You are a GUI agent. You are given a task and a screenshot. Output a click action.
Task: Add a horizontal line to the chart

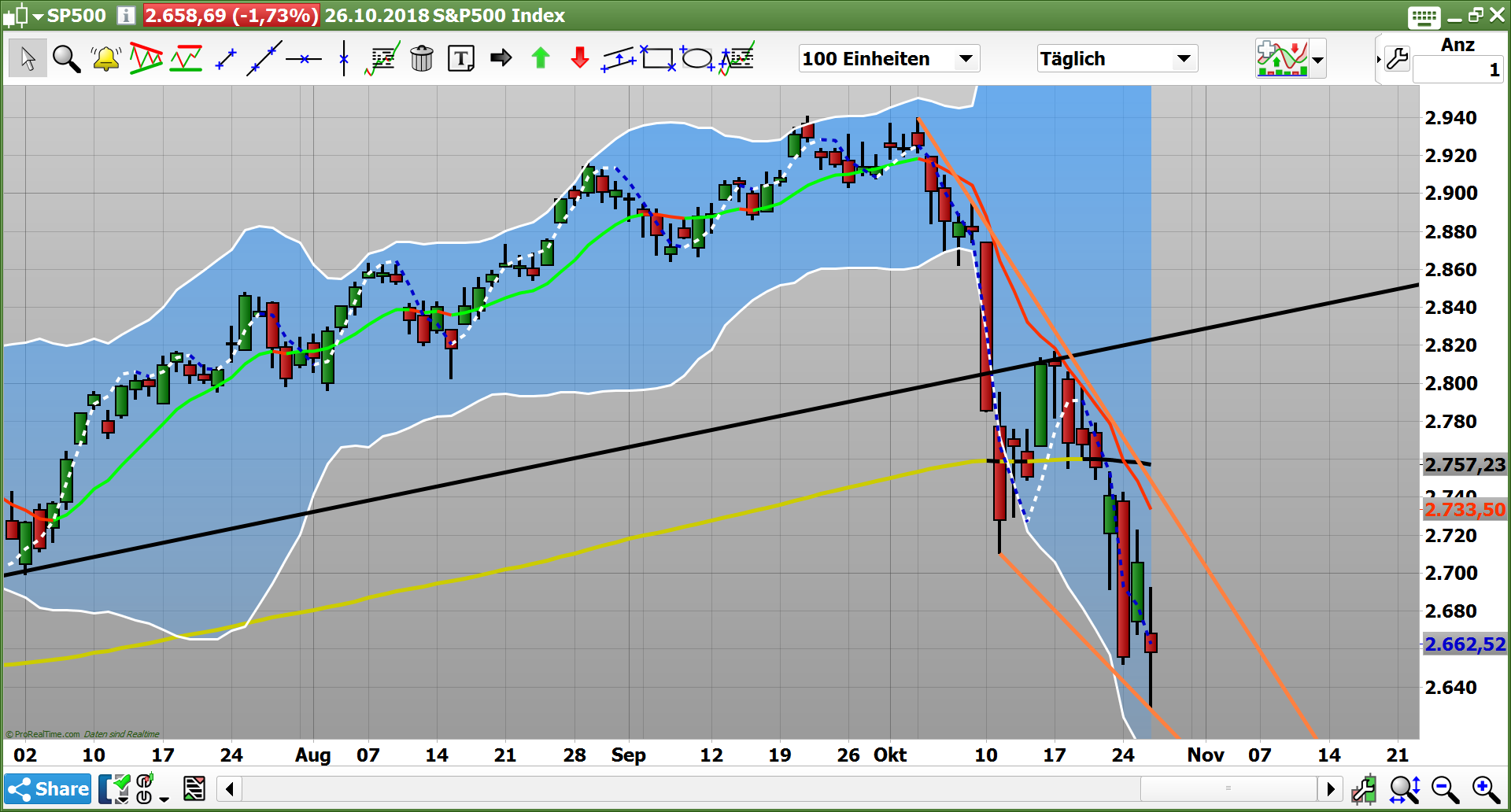tap(304, 58)
